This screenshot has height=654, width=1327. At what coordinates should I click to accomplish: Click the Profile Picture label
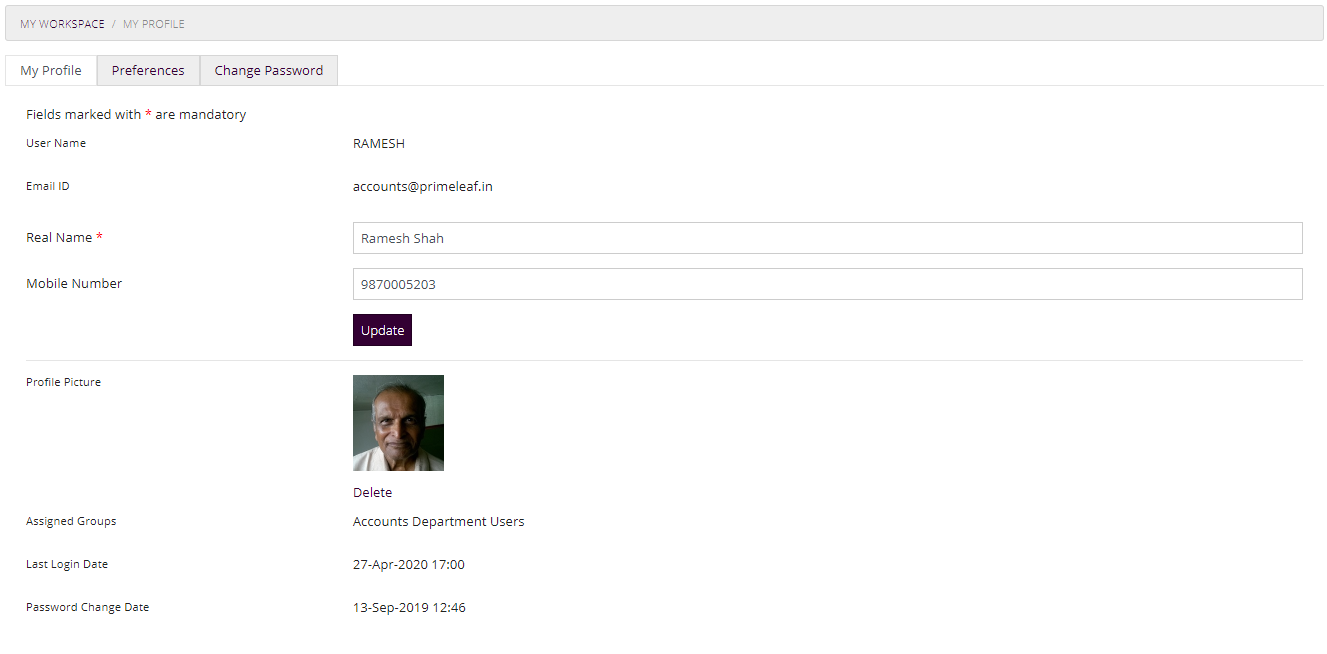63,381
